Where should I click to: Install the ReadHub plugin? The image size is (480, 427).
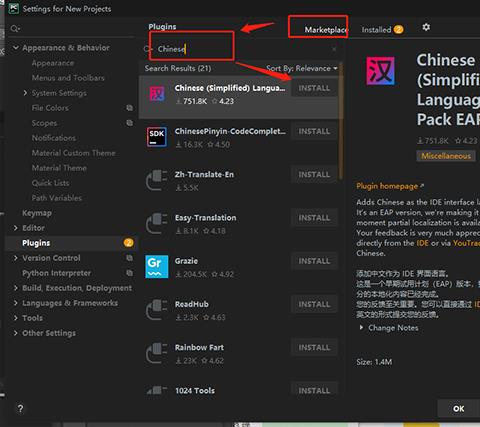[314, 304]
